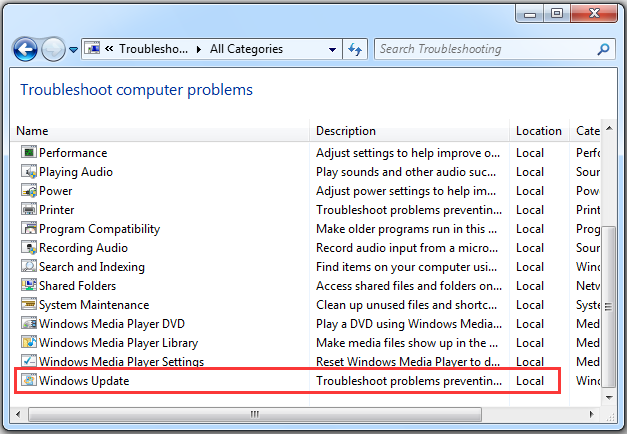The image size is (627, 434).
Task: Click 'Record audio input from a micro...' description
Action: pyautogui.click(x=407, y=248)
